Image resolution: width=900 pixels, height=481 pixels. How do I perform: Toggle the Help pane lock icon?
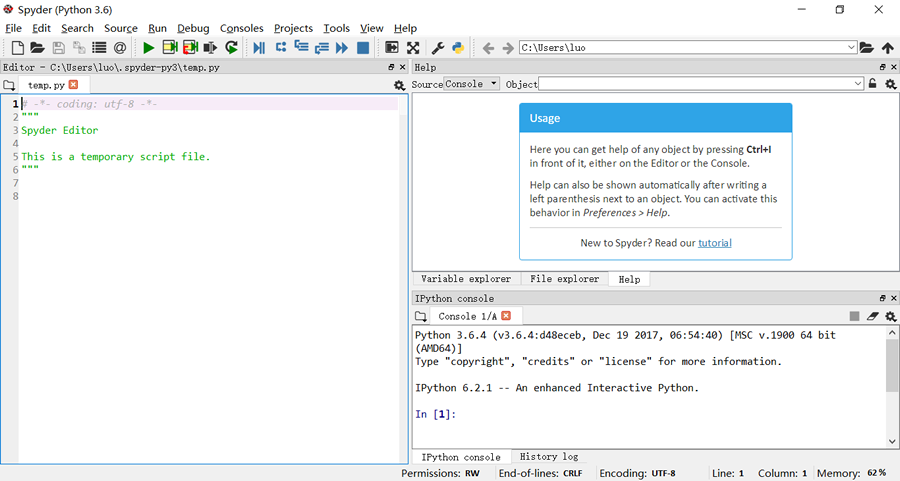pyautogui.click(x=872, y=84)
